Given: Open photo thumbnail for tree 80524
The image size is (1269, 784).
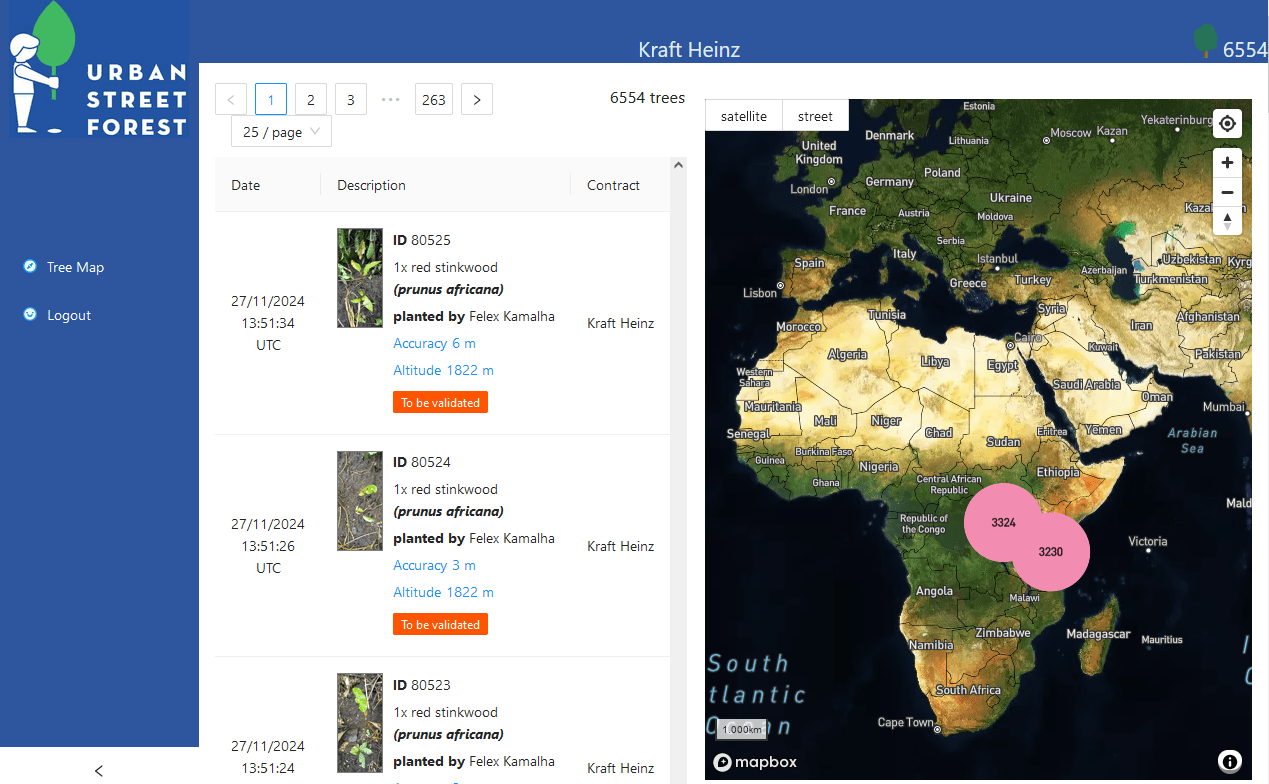Looking at the screenshot, I should (x=360, y=501).
